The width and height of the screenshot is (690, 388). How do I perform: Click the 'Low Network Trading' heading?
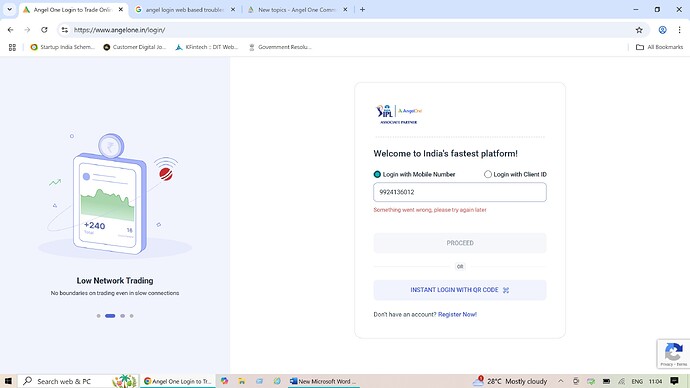pos(115,280)
